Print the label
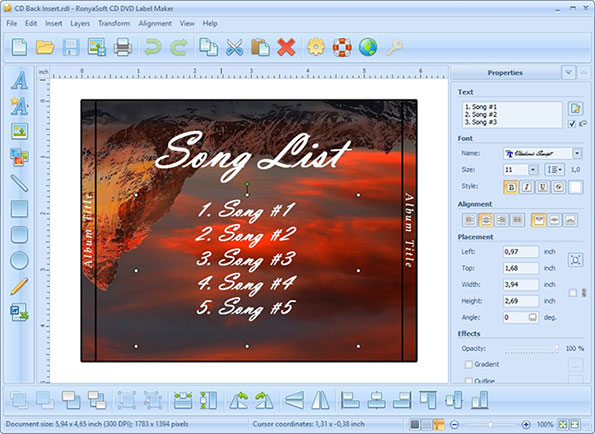The height and width of the screenshot is (434, 595). point(123,47)
